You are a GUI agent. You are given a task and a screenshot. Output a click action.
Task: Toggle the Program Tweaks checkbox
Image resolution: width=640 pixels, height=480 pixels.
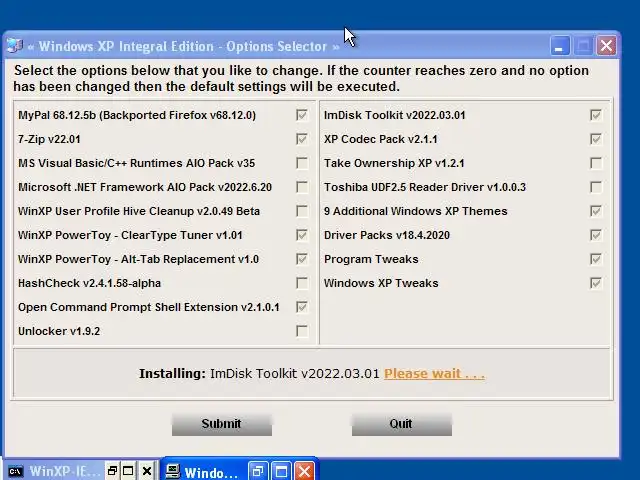click(x=596, y=259)
